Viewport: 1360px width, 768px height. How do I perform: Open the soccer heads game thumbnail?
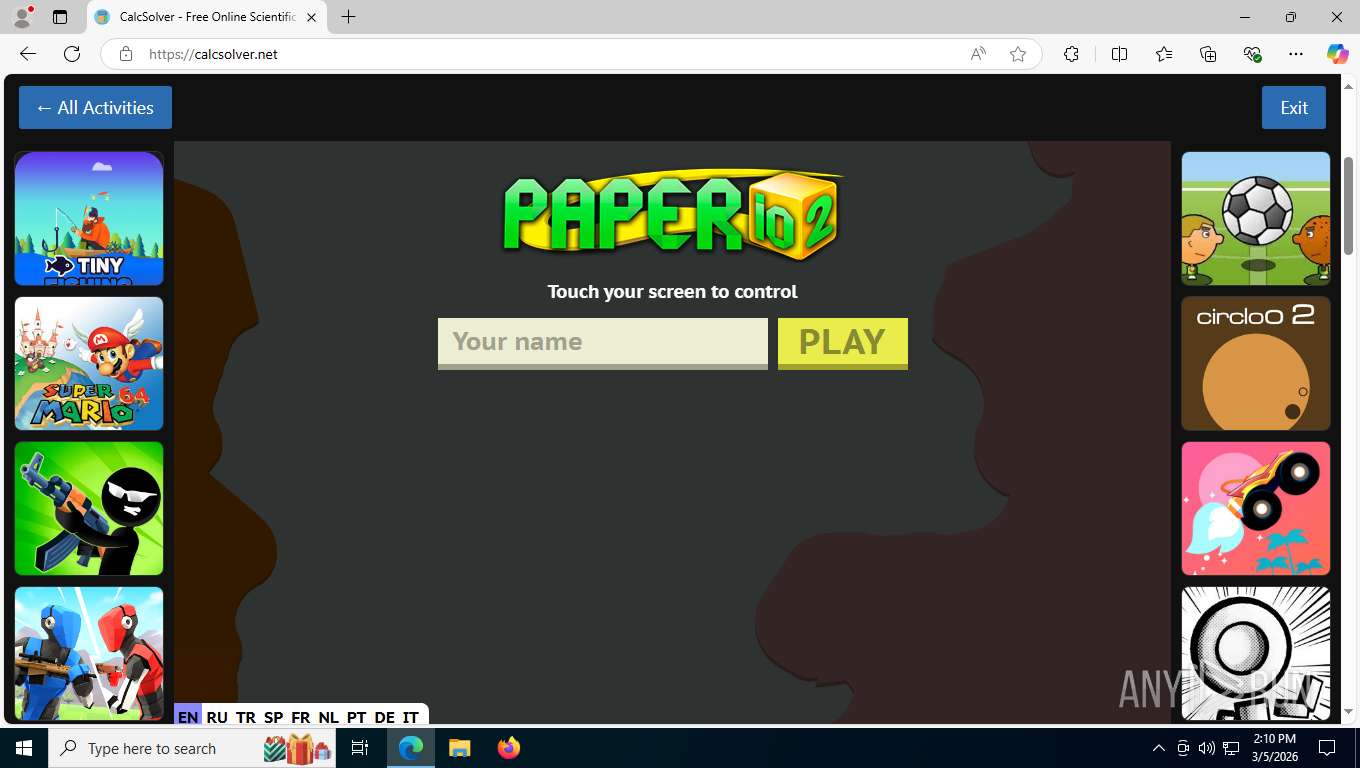pyautogui.click(x=1256, y=219)
